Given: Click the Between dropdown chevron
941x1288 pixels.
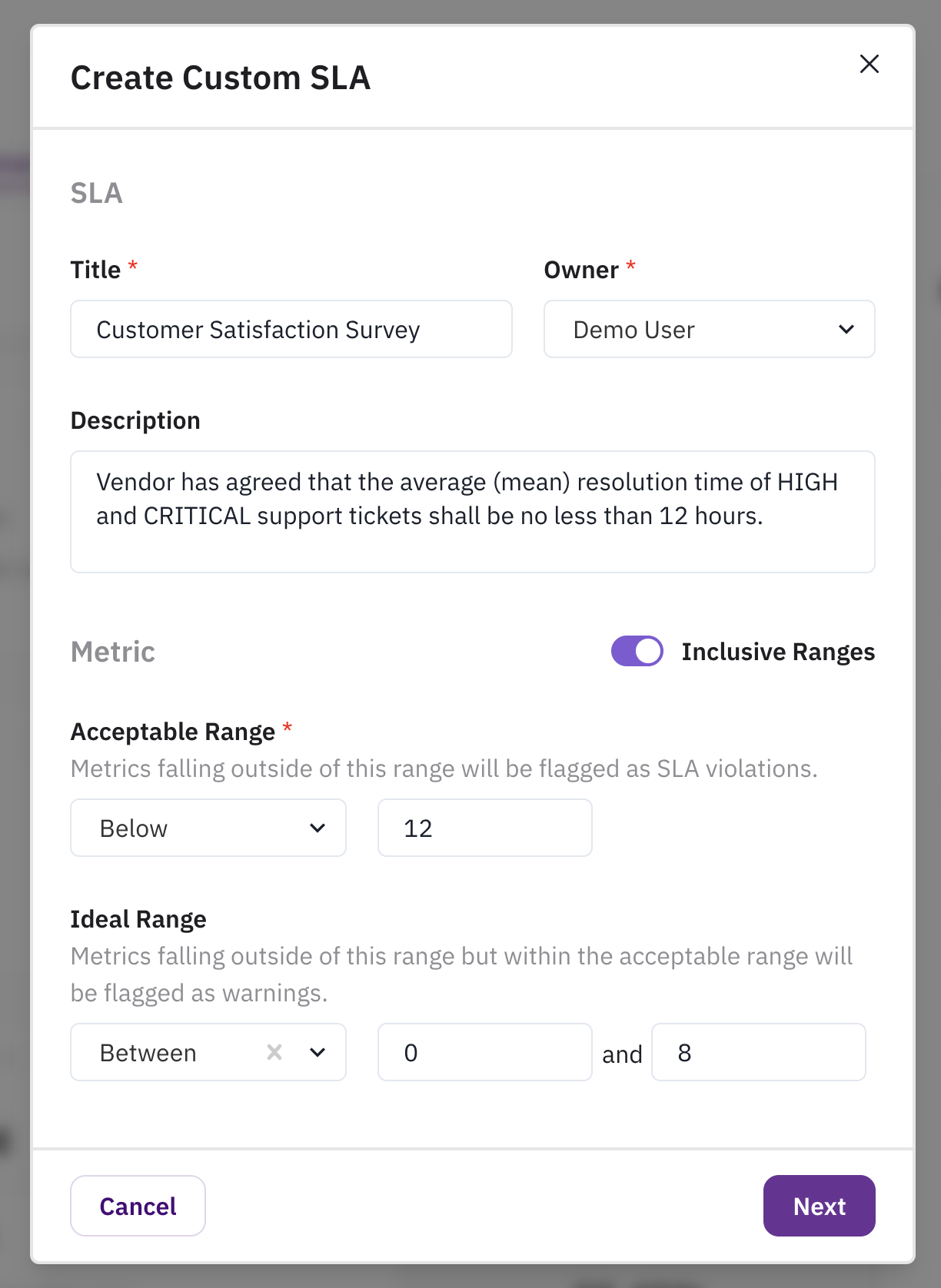Looking at the screenshot, I should tap(318, 1052).
